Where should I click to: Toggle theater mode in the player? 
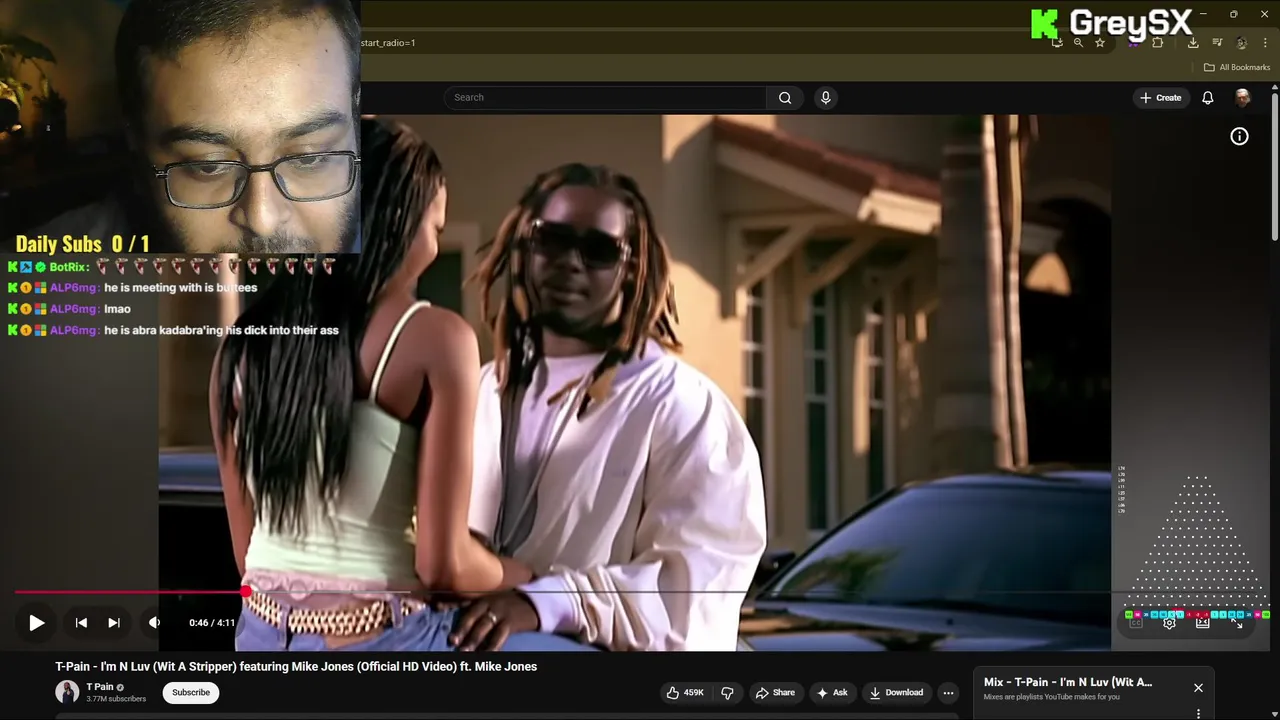[1202, 623]
